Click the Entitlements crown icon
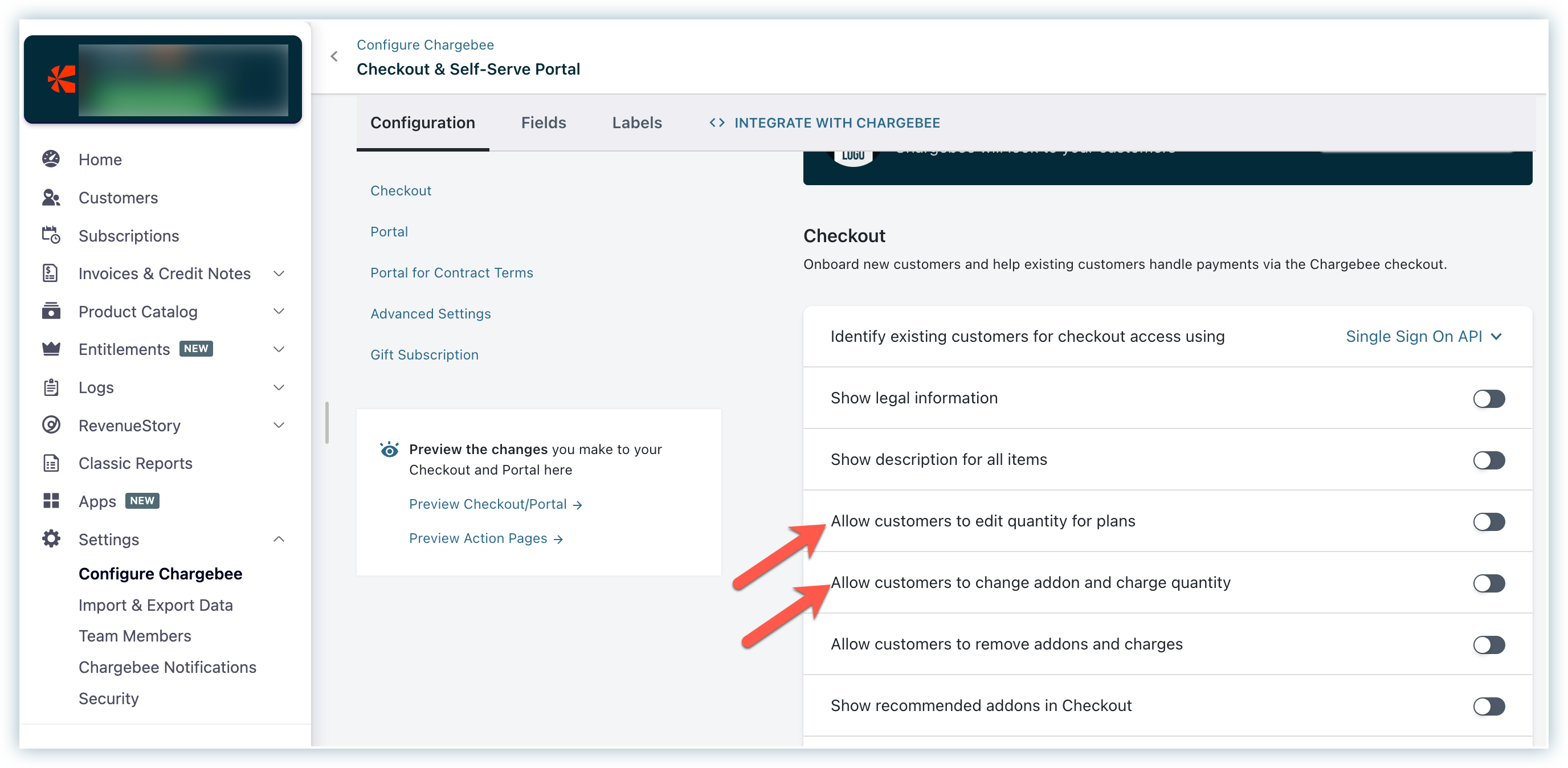 click(51, 349)
